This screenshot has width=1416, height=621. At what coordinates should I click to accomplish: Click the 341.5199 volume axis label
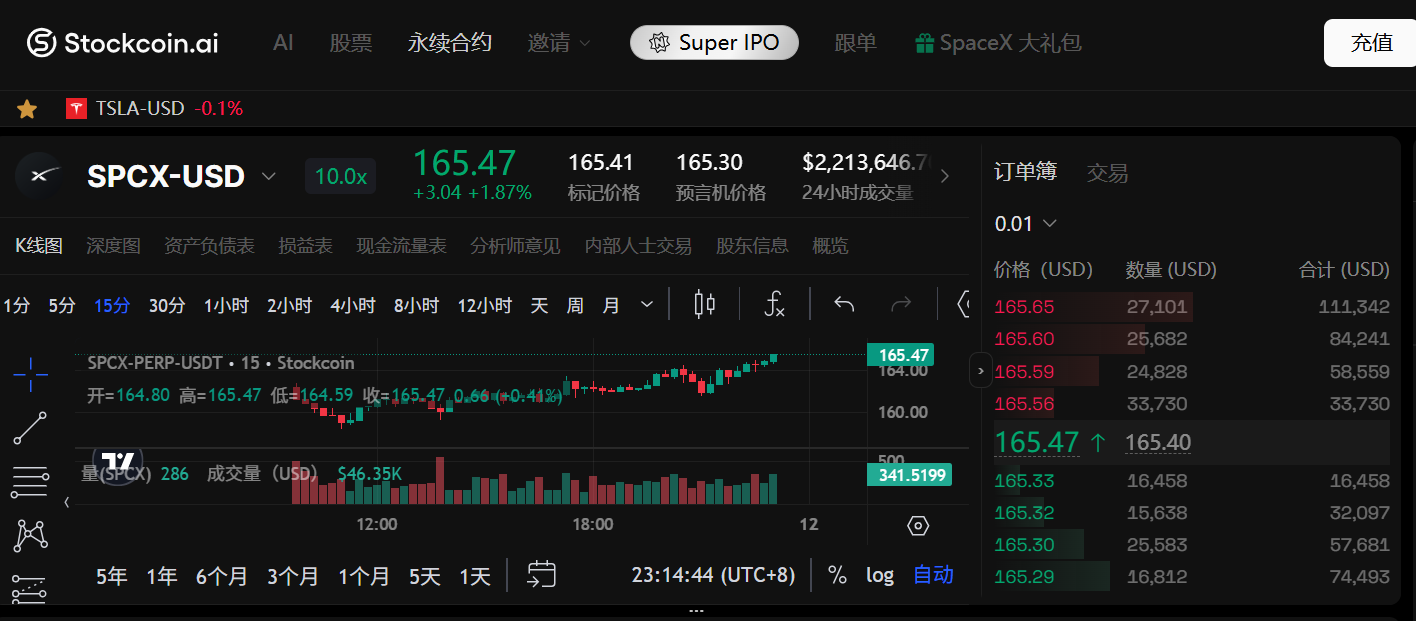(909, 475)
